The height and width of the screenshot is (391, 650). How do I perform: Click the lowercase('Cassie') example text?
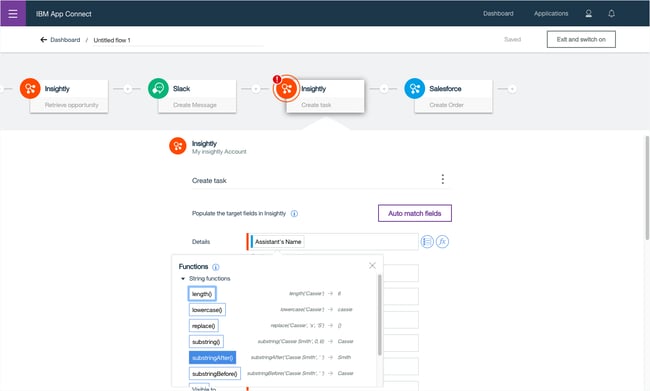click(302, 310)
